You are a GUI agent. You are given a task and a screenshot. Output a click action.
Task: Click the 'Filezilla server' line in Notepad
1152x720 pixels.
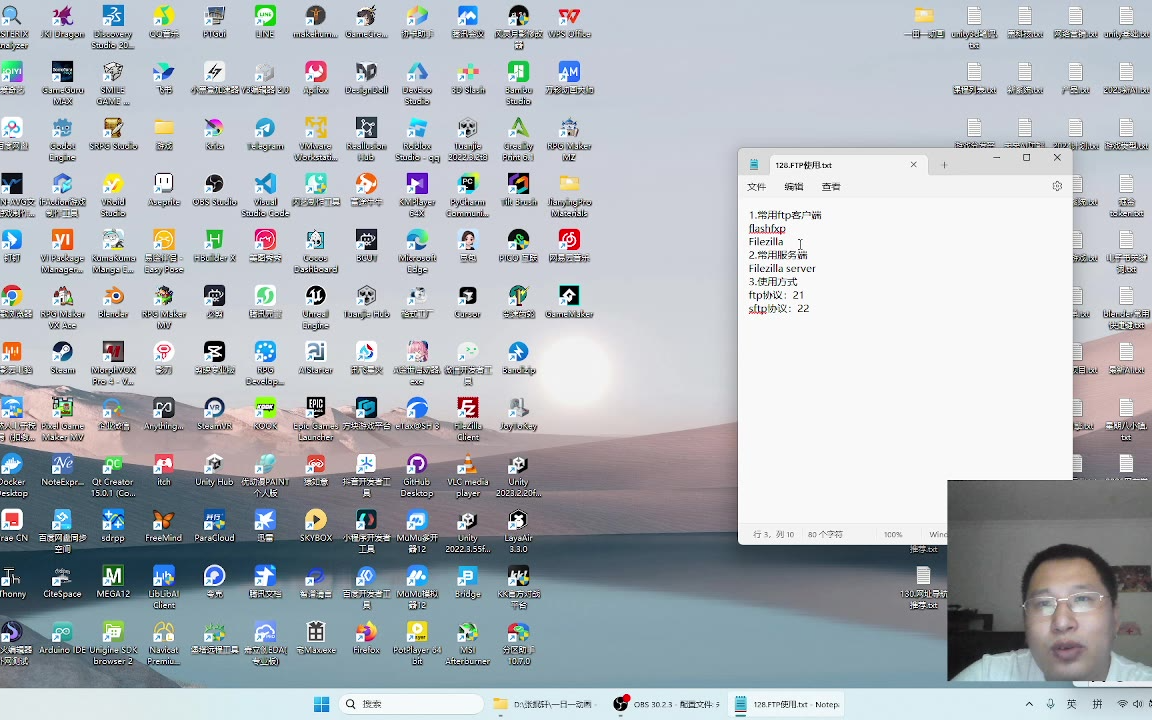[x=782, y=268]
